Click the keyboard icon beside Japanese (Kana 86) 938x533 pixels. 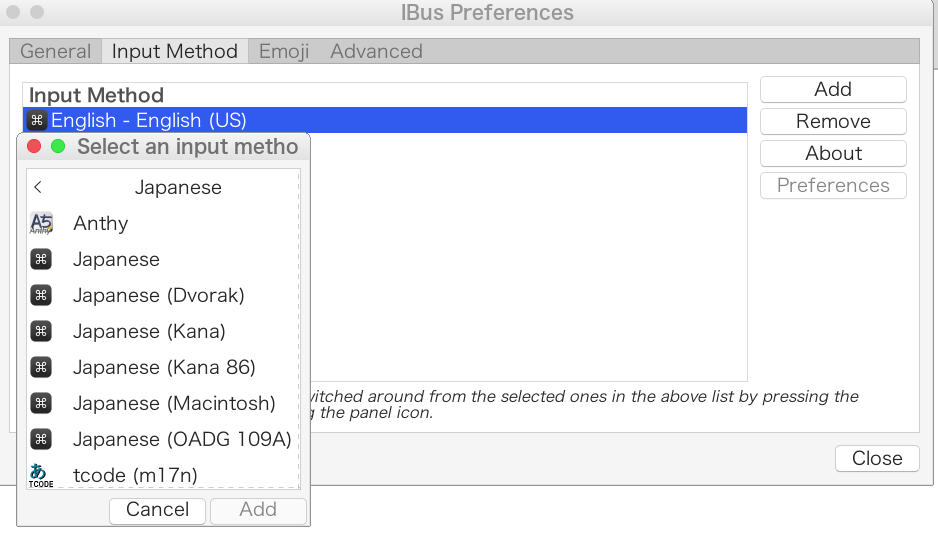(x=41, y=367)
